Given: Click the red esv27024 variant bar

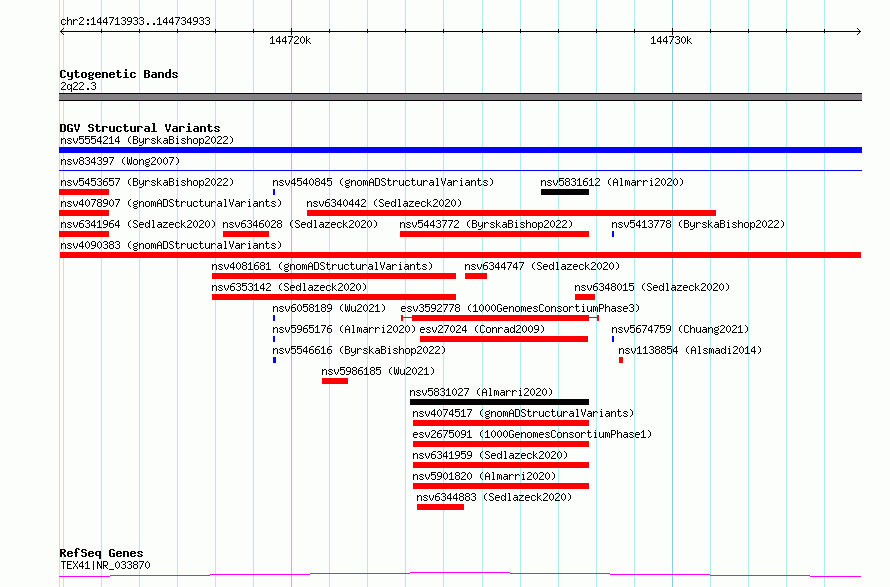Looking at the screenshot, I should (x=504, y=339).
